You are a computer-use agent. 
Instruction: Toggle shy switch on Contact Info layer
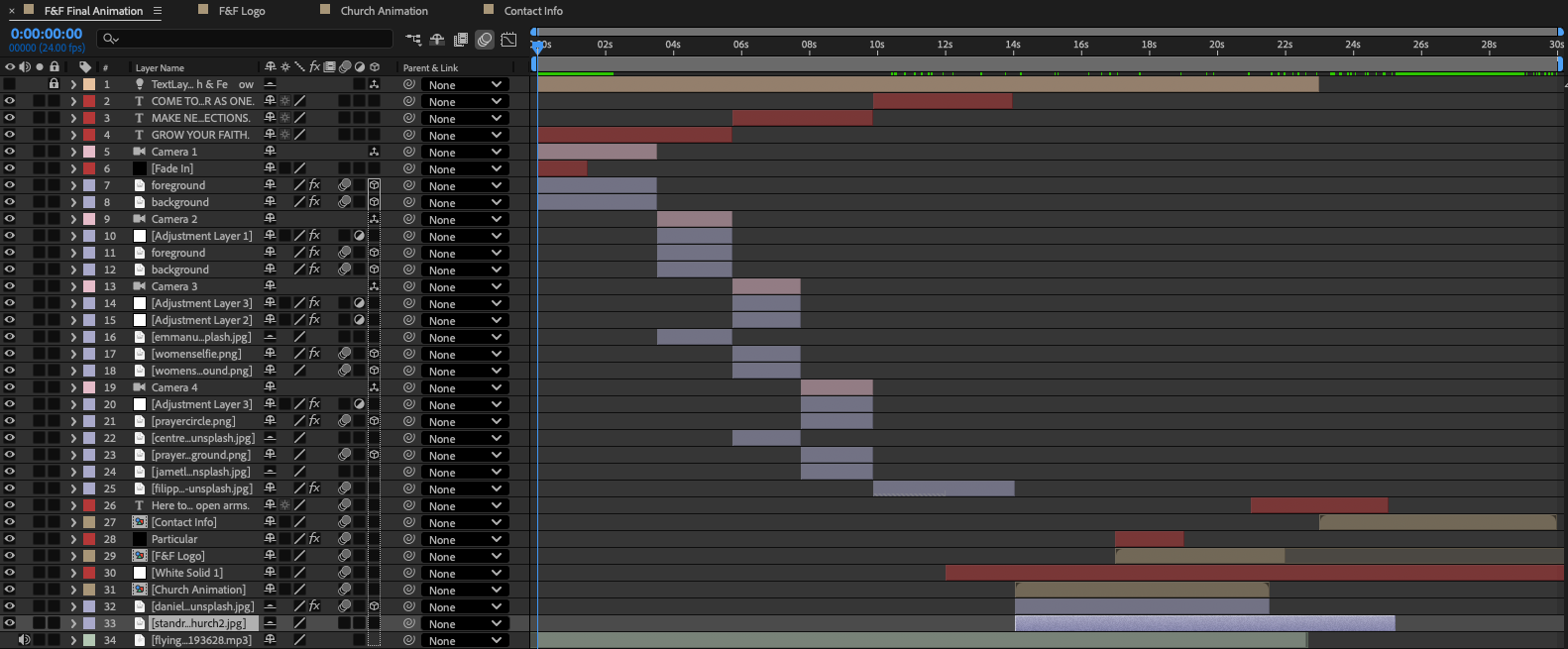270,522
